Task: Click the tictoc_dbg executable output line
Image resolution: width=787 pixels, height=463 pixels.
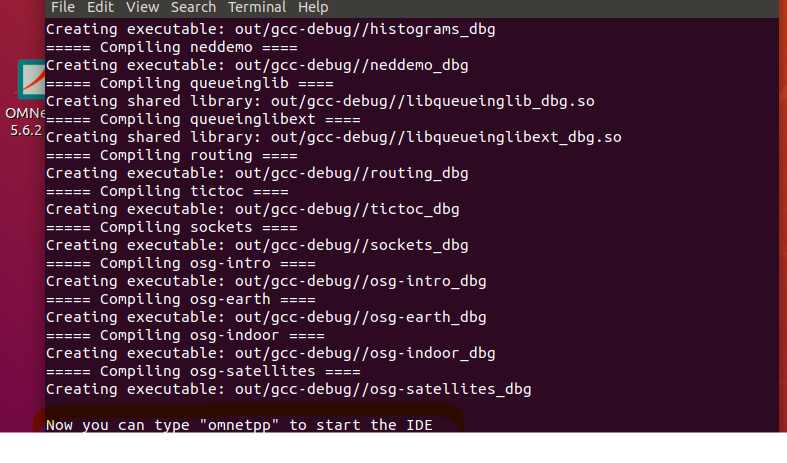Action: coord(252,209)
